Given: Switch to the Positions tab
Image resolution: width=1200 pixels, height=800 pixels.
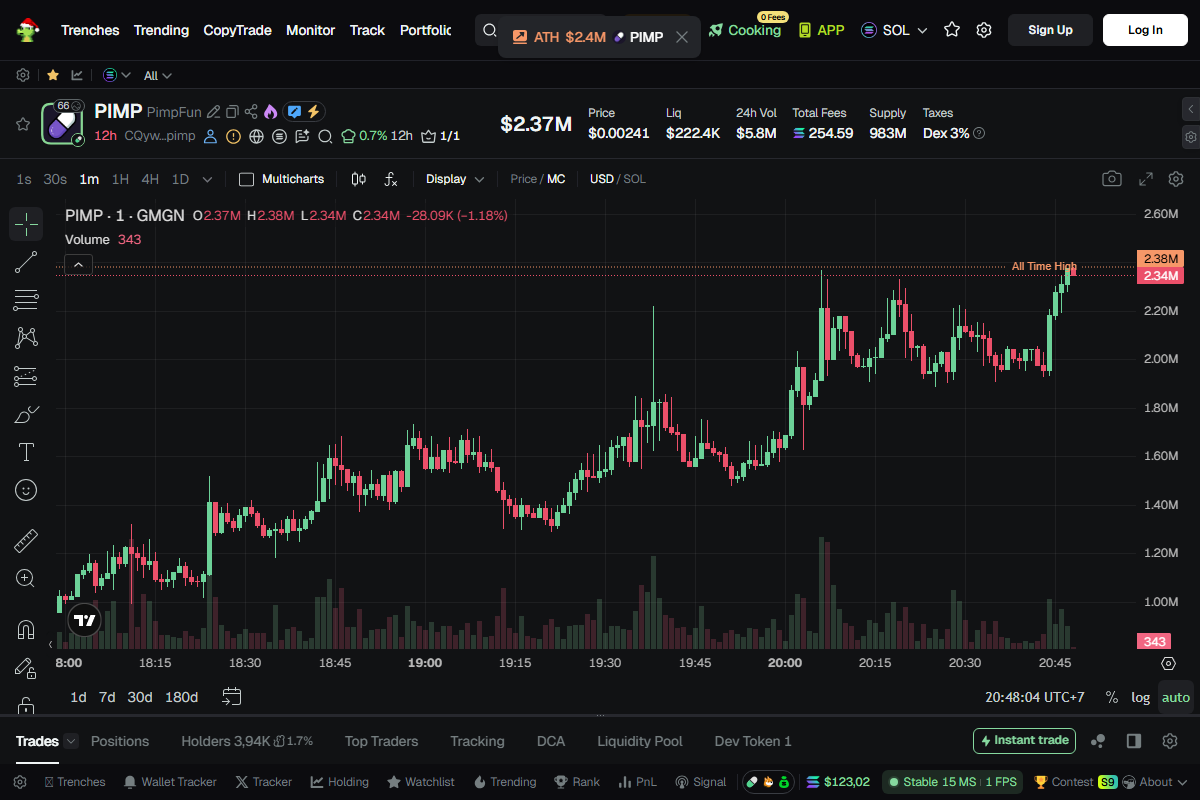Looking at the screenshot, I should (120, 741).
